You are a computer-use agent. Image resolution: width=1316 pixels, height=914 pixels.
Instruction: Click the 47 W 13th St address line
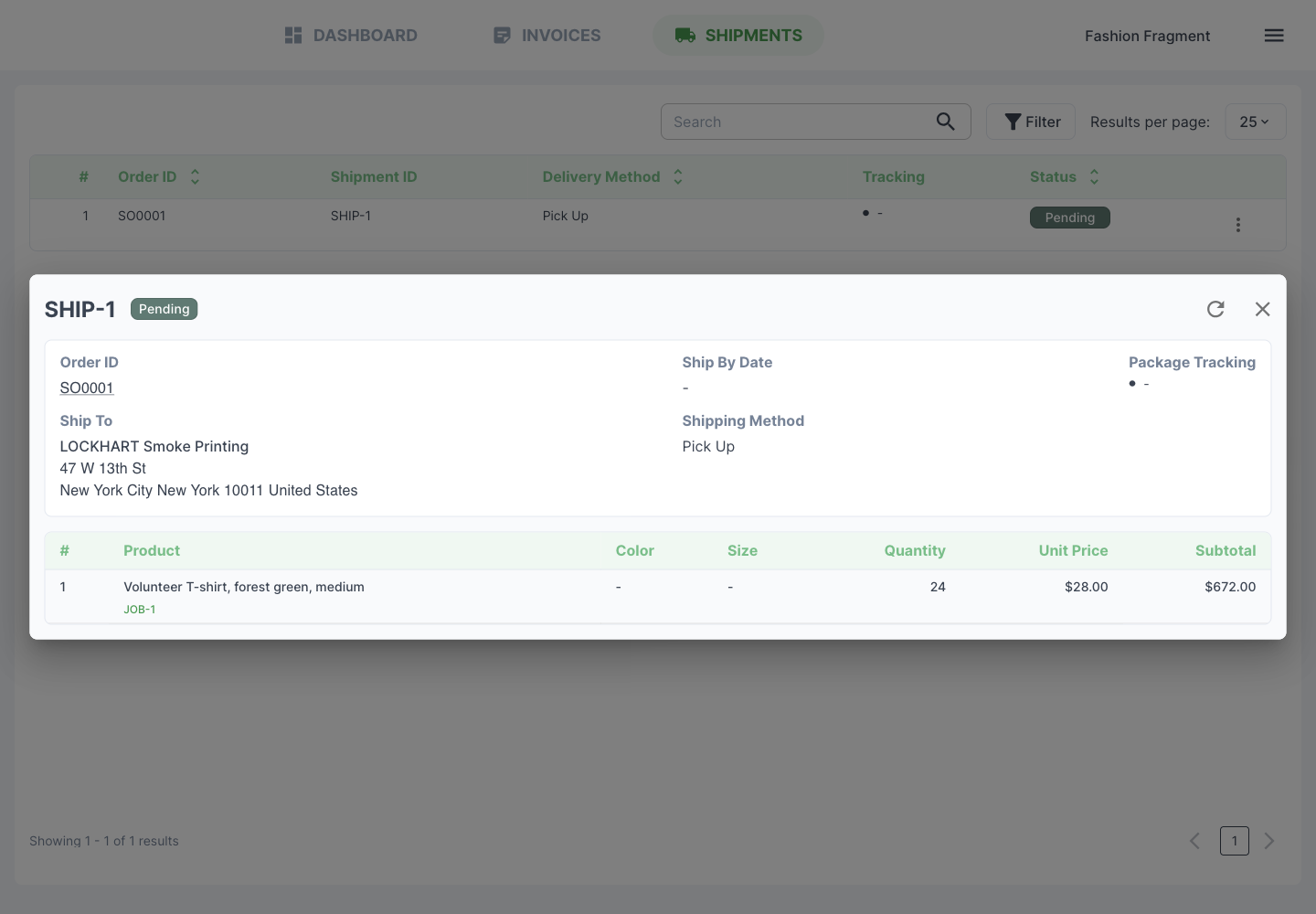pyautogui.click(x=103, y=468)
